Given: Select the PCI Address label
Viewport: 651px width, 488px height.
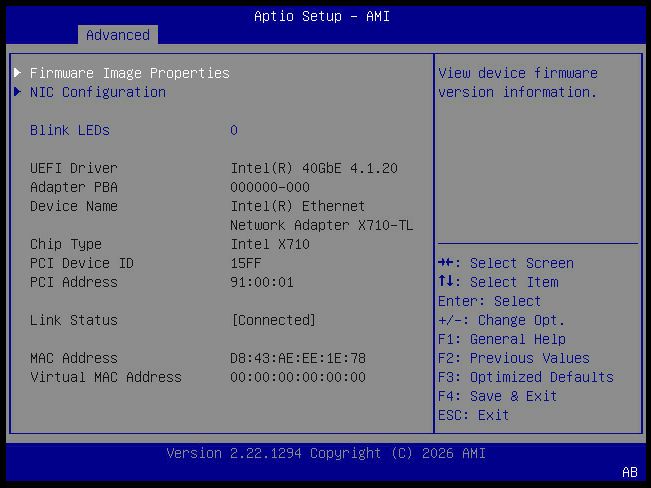Looking at the screenshot, I should 73,282.
